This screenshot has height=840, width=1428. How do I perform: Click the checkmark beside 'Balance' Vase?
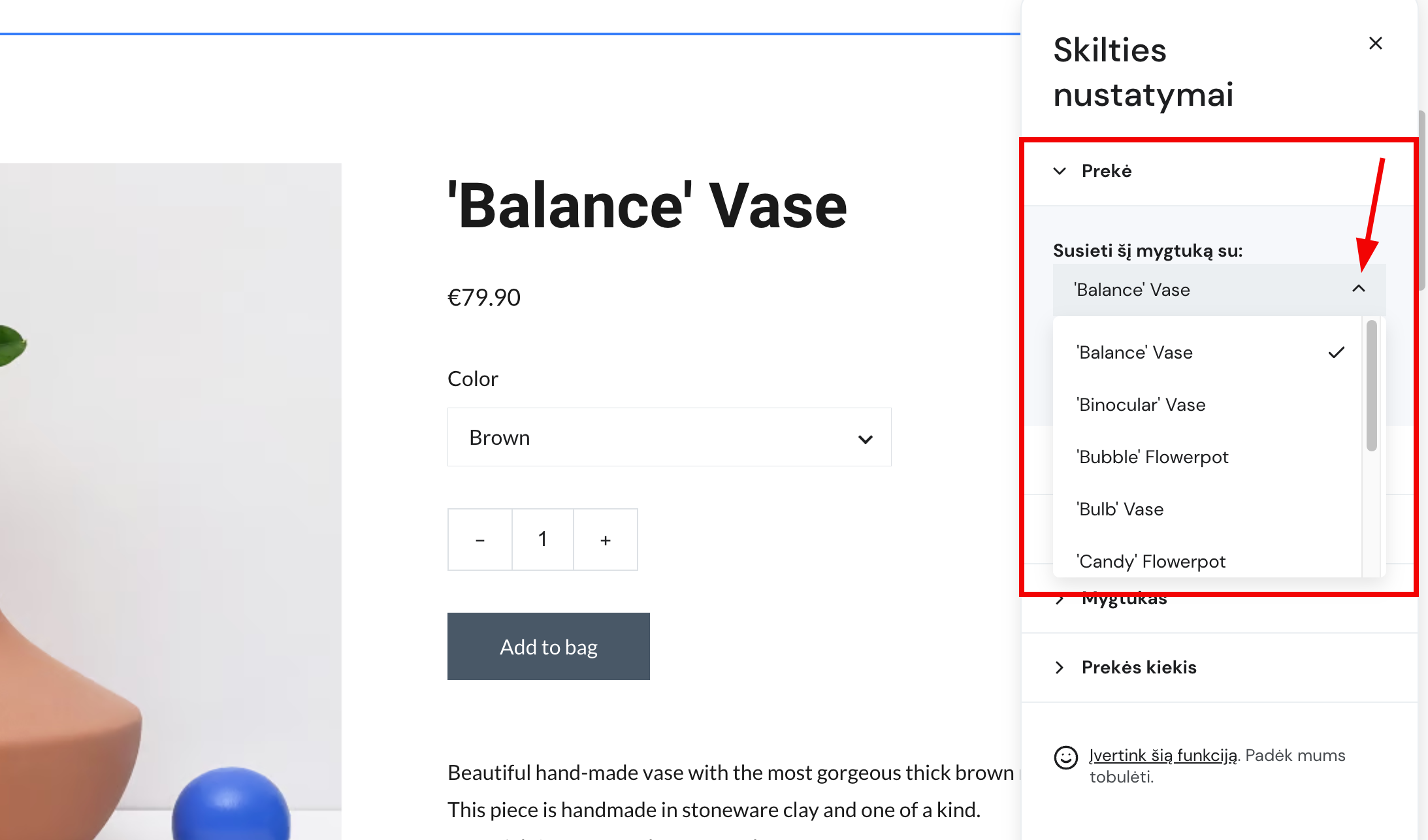click(x=1337, y=353)
